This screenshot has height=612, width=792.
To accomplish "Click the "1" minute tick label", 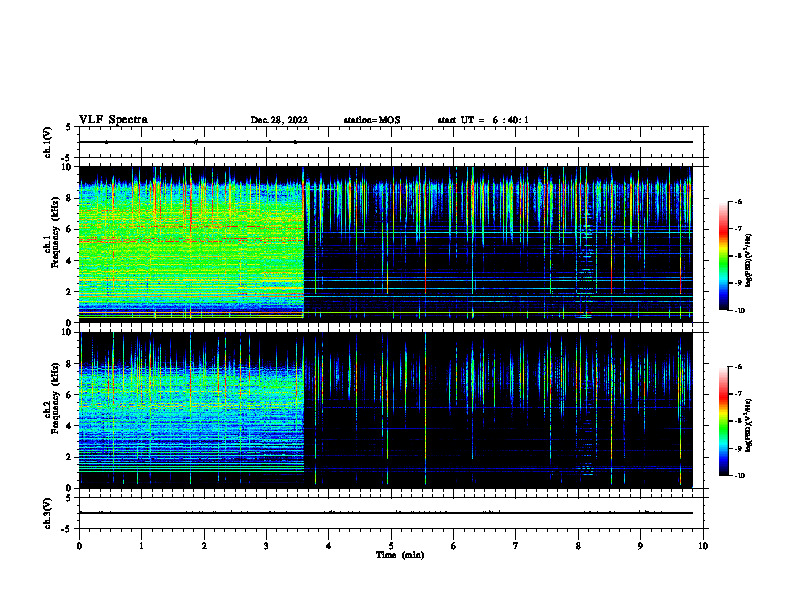I will coord(141,546).
